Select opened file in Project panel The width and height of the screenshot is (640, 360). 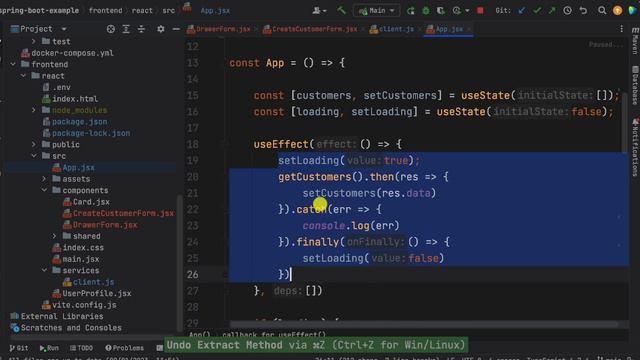pyautogui.click(x=111, y=29)
